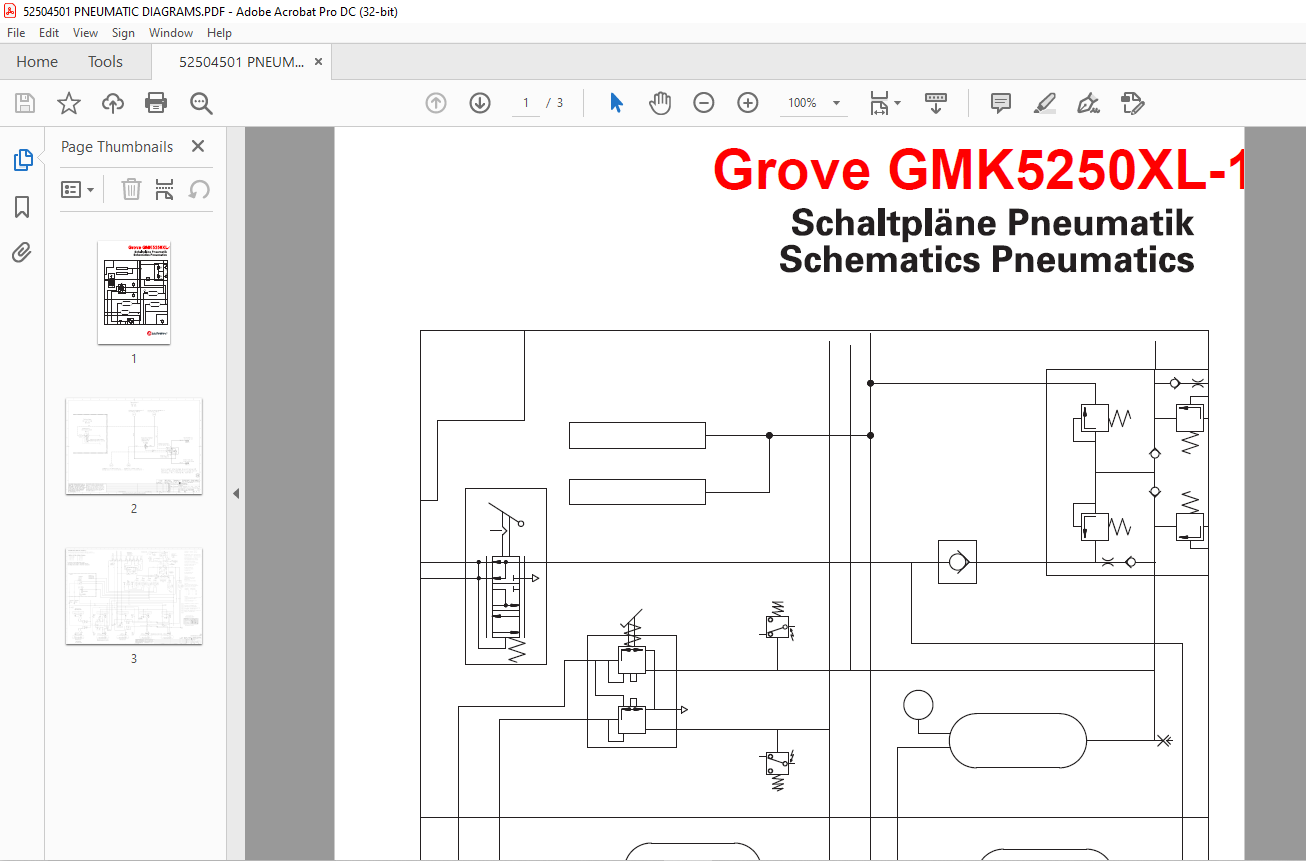Open the Window menu

coord(171,33)
